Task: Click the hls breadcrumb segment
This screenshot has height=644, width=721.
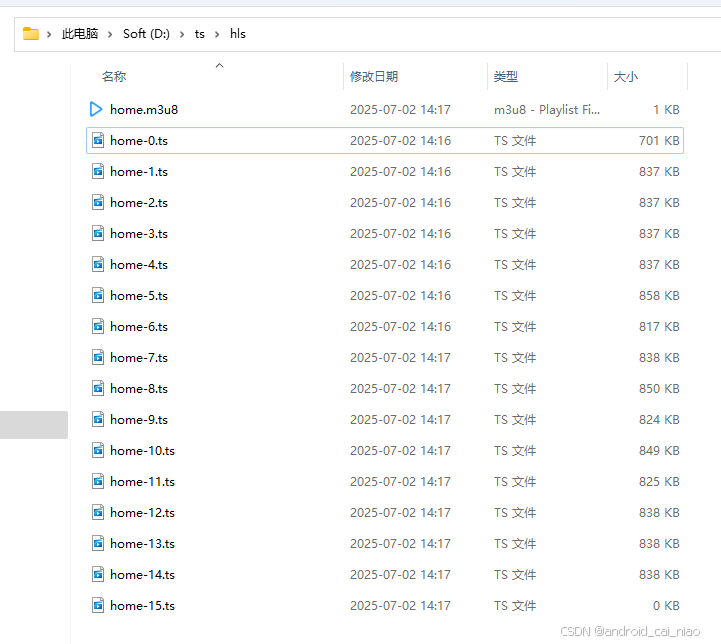Action: coord(238,34)
